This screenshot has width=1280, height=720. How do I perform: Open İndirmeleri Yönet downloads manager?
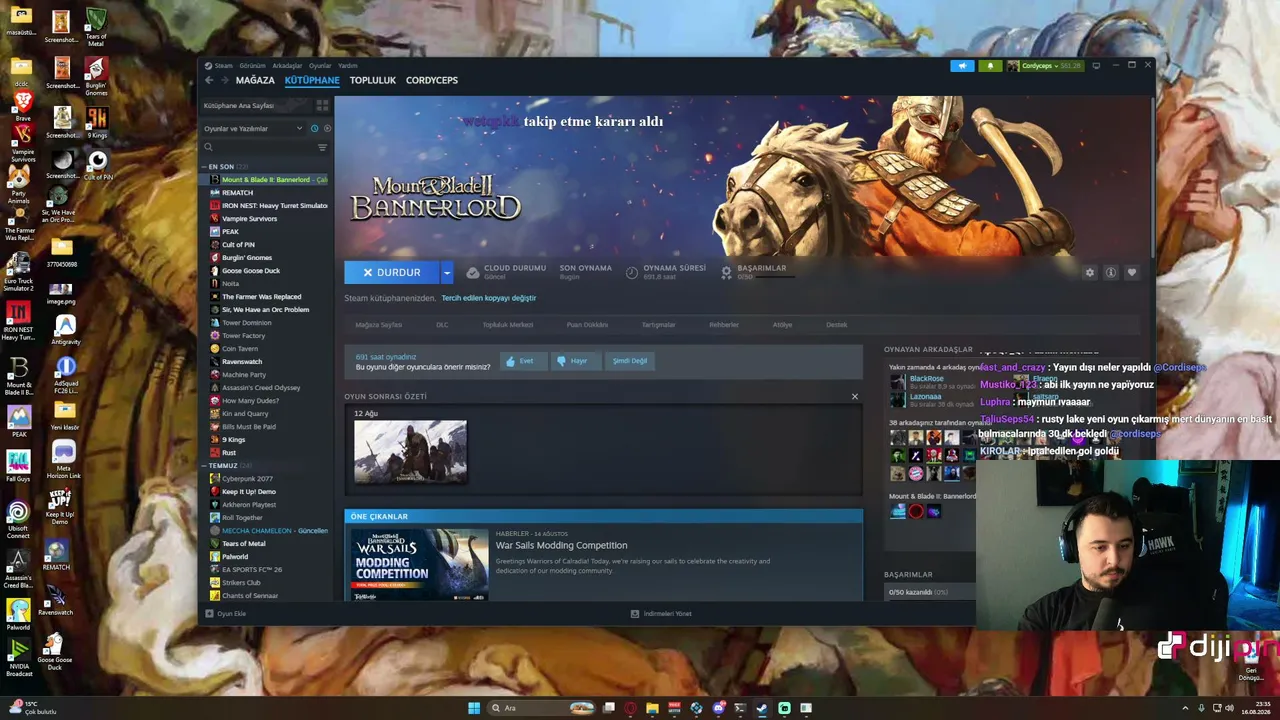point(661,614)
